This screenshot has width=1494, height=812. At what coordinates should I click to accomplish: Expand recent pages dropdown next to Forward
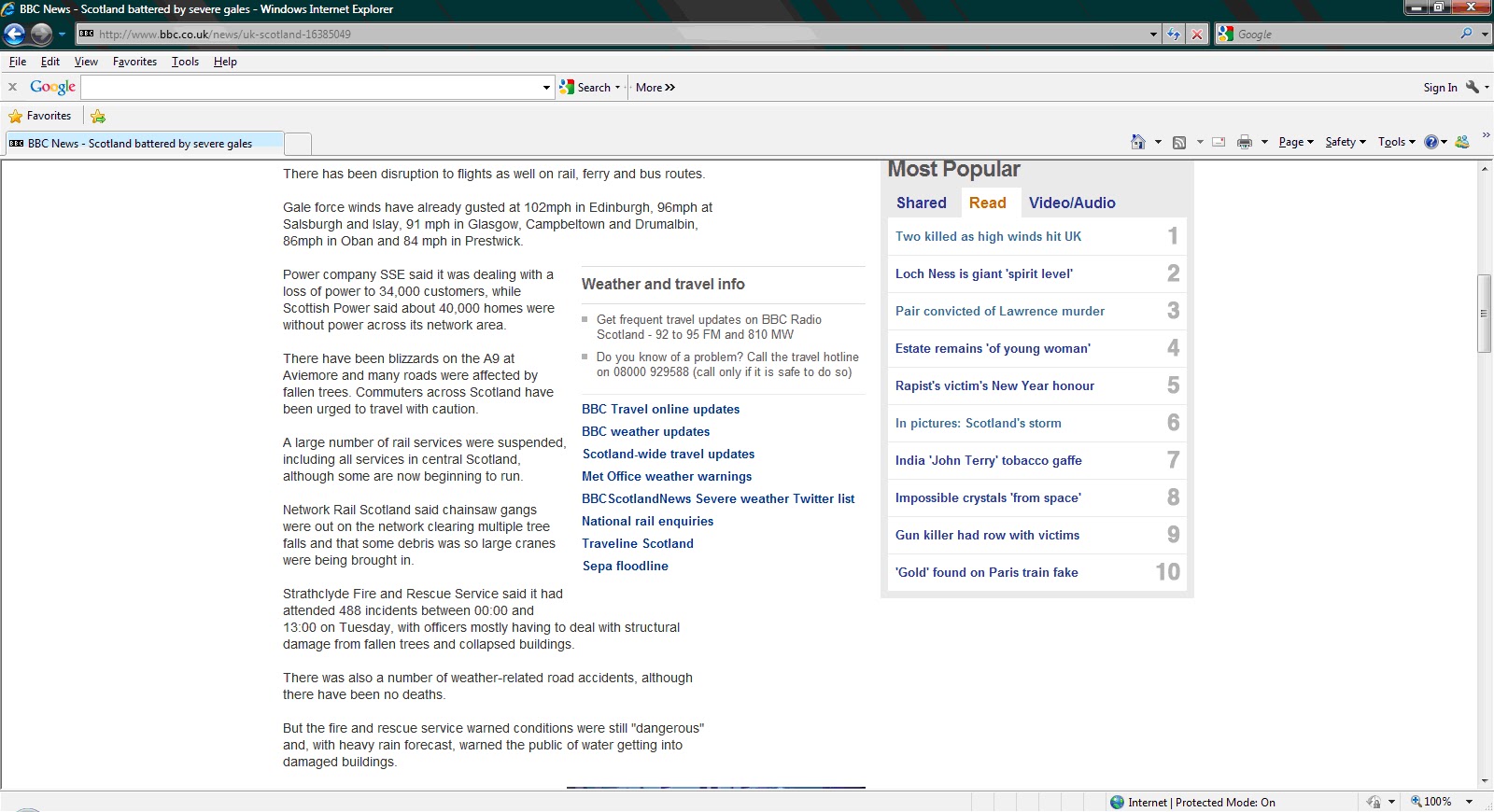62,35
